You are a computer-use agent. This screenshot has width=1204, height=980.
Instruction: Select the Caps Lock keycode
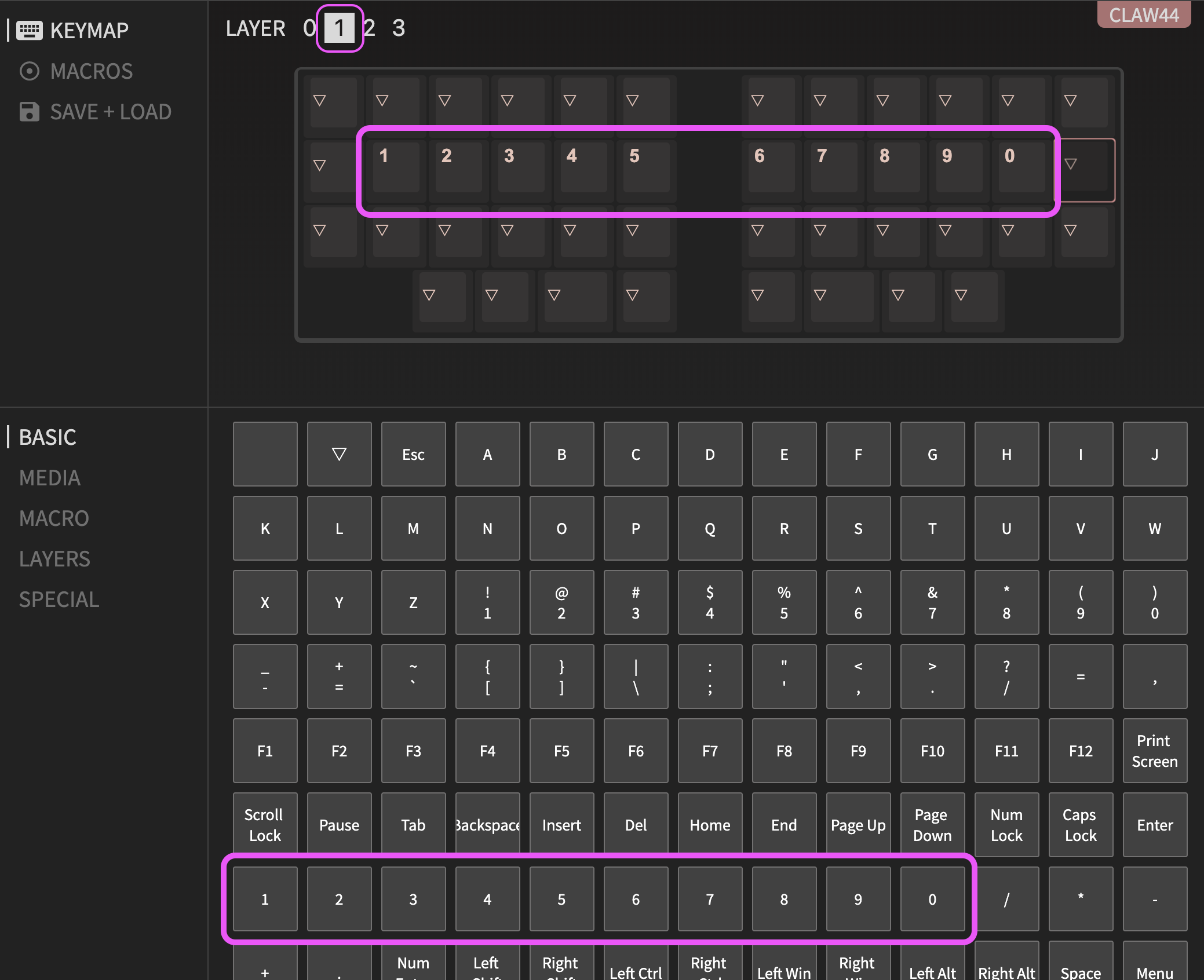[x=1080, y=825]
